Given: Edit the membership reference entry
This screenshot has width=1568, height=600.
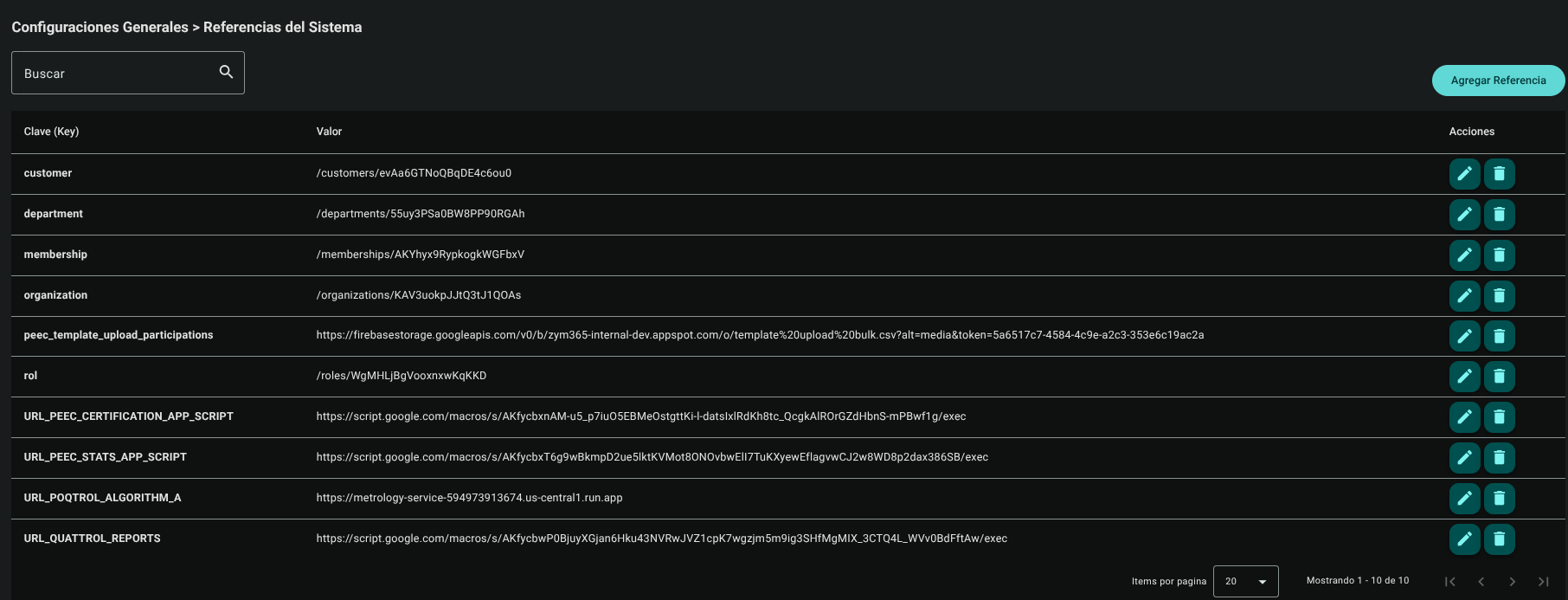Looking at the screenshot, I should click(1464, 255).
